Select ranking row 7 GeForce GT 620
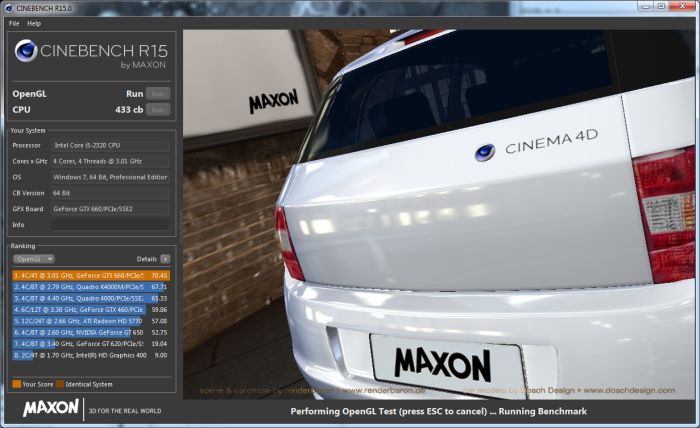This screenshot has width=700, height=428. pos(91,344)
